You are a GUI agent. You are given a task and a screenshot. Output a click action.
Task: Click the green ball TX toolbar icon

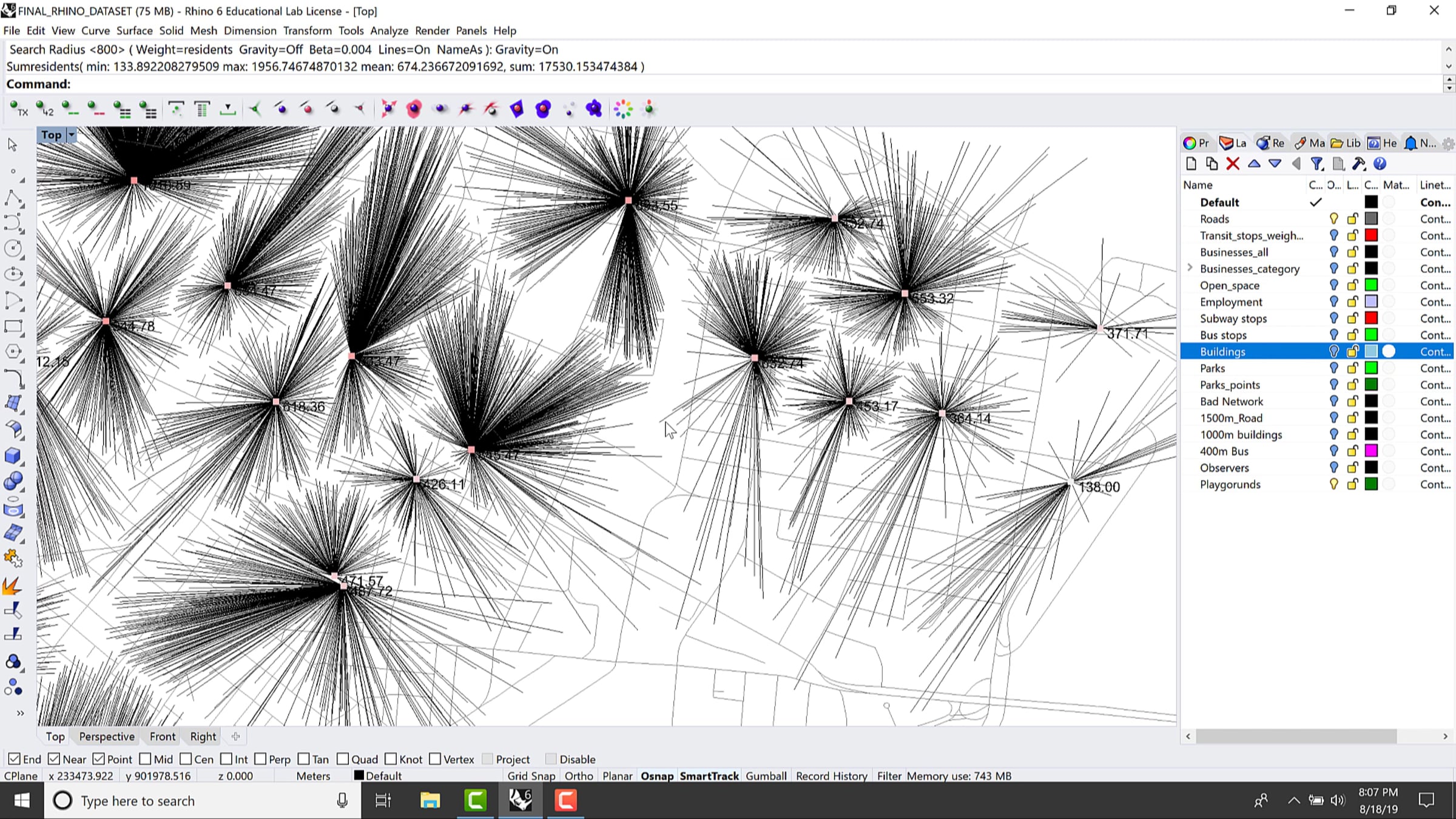pos(19,109)
